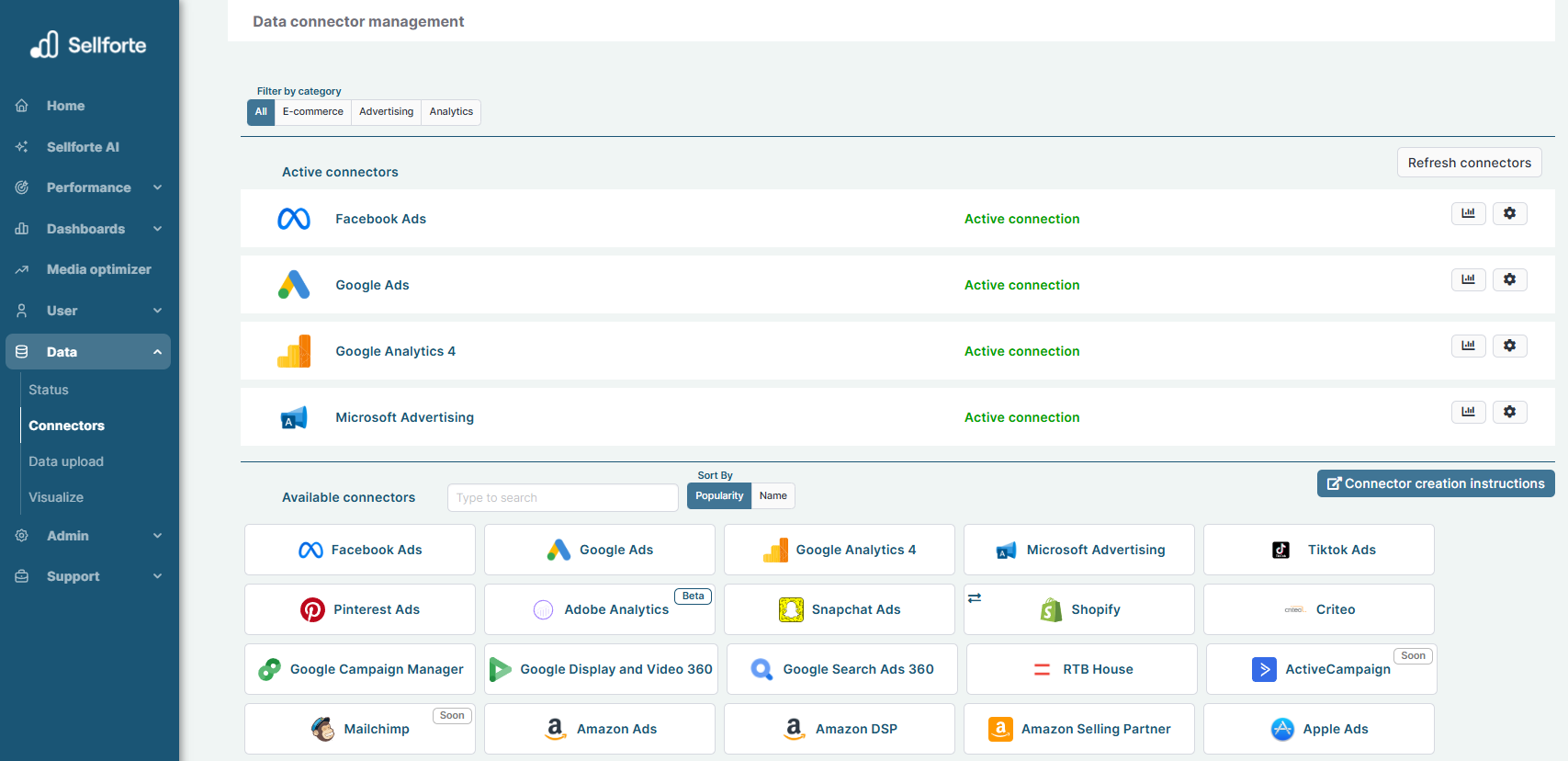This screenshot has width=1568, height=761.
Task: Click the connector search field
Action: coord(562,498)
